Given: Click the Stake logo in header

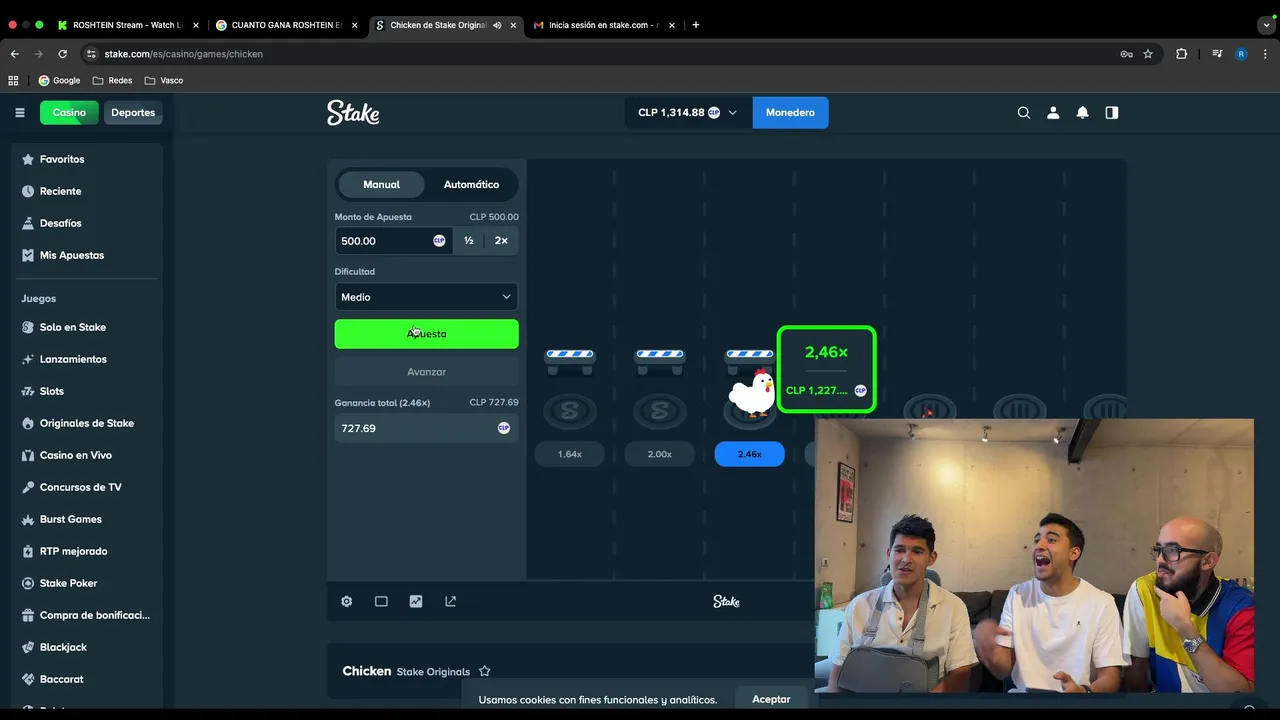Looking at the screenshot, I should pos(353,113).
